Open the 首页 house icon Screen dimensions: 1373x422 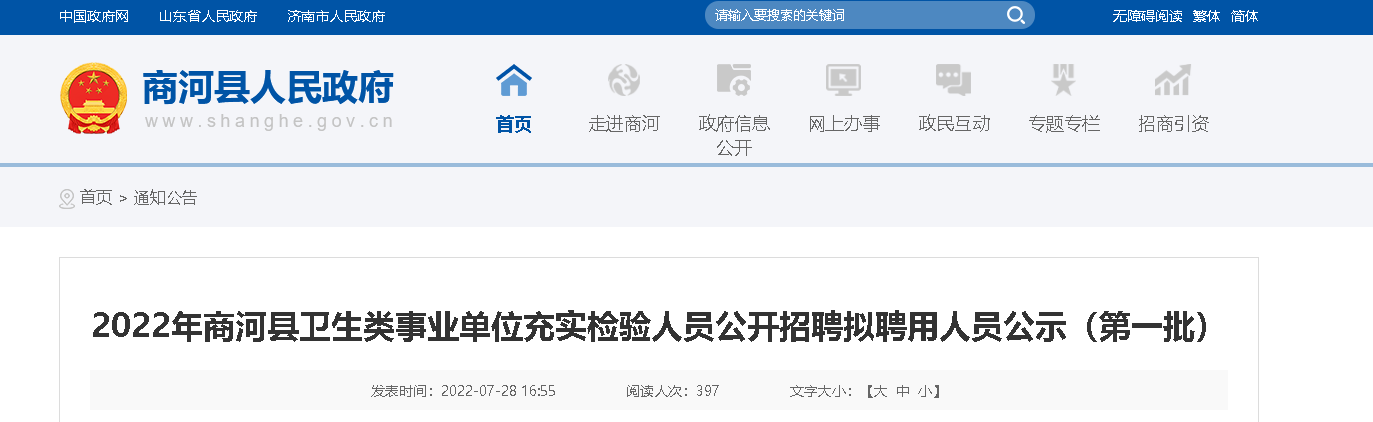[514, 79]
